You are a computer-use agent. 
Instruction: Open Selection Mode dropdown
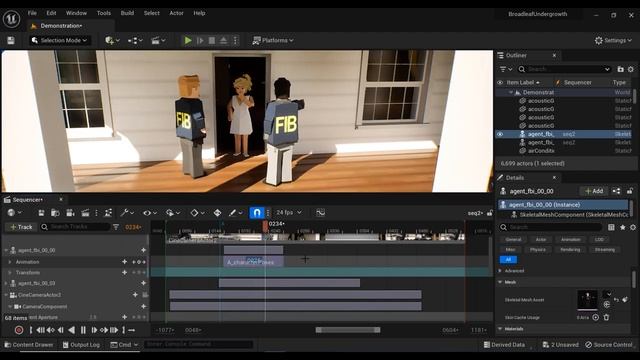point(60,40)
